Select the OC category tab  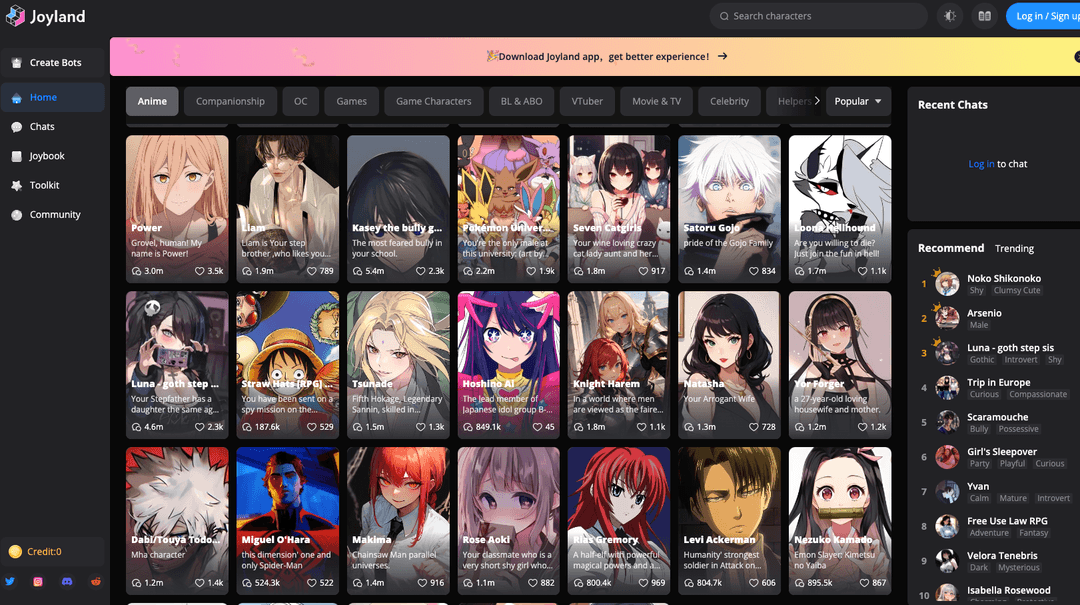(x=300, y=101)
